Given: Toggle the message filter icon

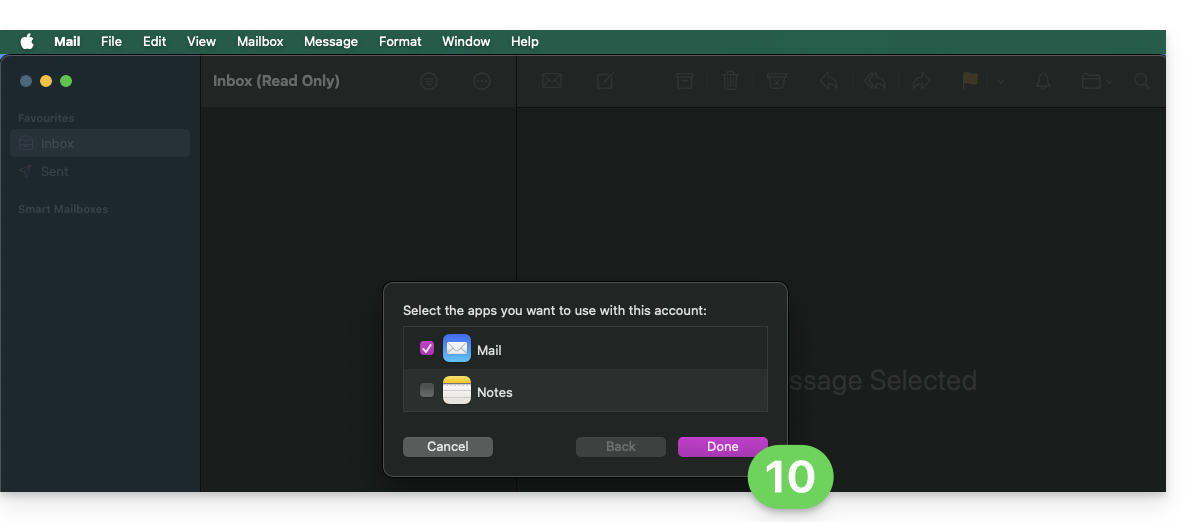Looking at the screenshot, I should [x=429, y=81].
